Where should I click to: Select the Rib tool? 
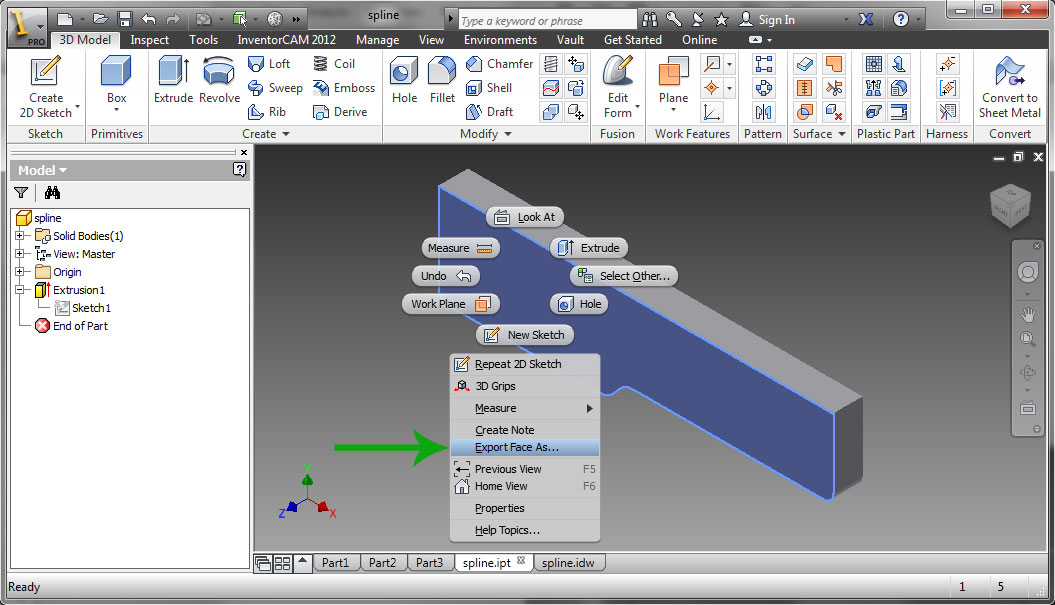[x=266, y=112]
